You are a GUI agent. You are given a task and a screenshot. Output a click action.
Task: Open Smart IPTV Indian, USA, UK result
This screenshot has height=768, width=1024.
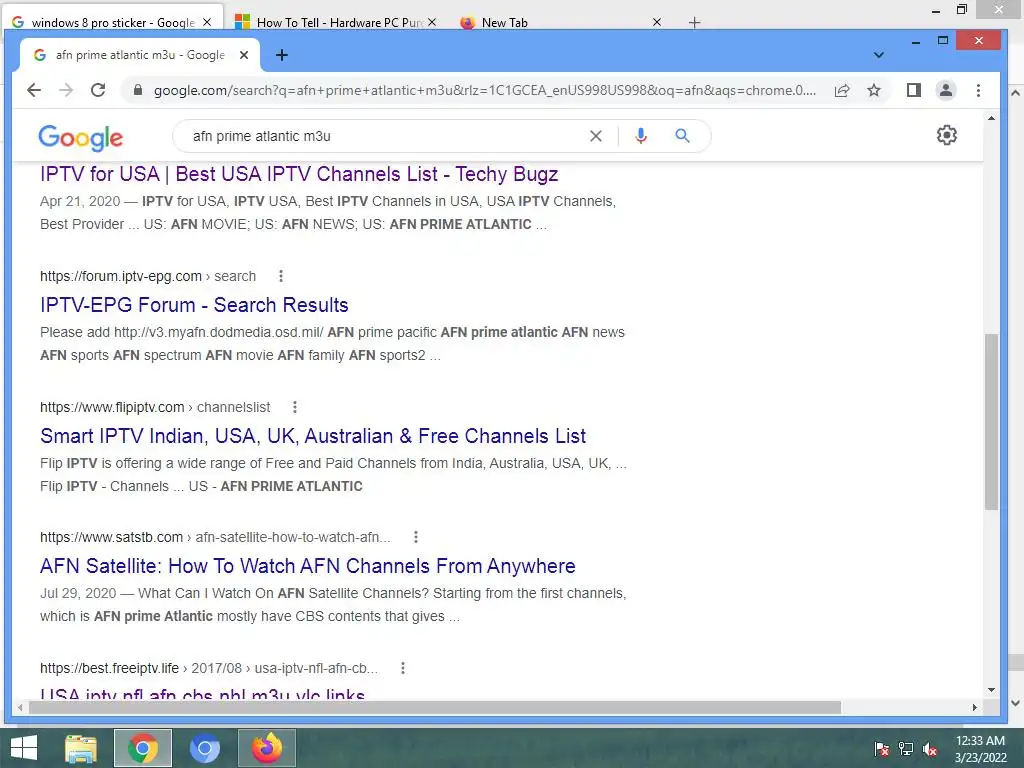[313, 436]
